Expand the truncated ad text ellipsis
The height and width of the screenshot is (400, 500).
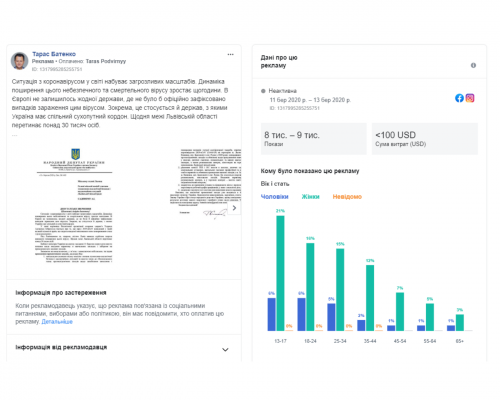pyautogui.click(x=14, y=135)
